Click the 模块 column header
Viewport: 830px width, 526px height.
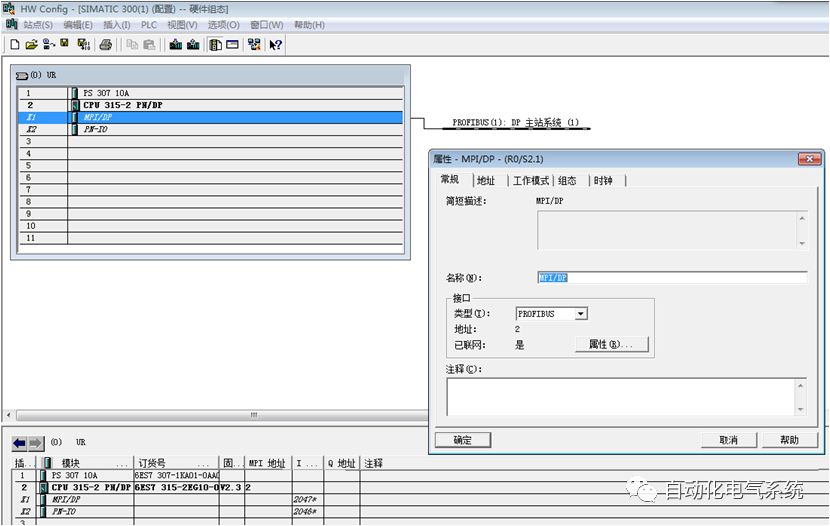tap(87, 463)
